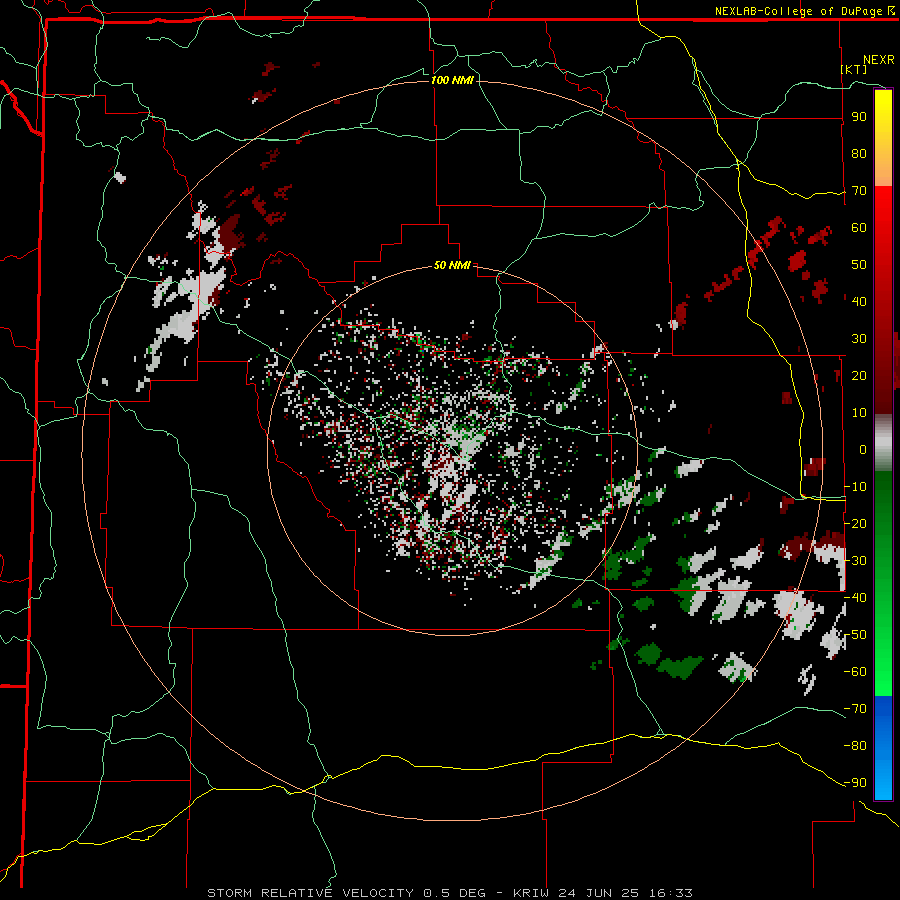Select the 50 NMI range ring label
The height and width of the screenshot is (900, 900).
click(x=452, y=265)
